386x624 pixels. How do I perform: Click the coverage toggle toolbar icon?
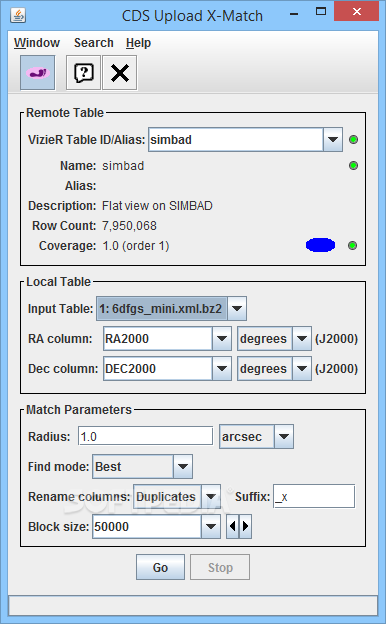coord(37,73)
